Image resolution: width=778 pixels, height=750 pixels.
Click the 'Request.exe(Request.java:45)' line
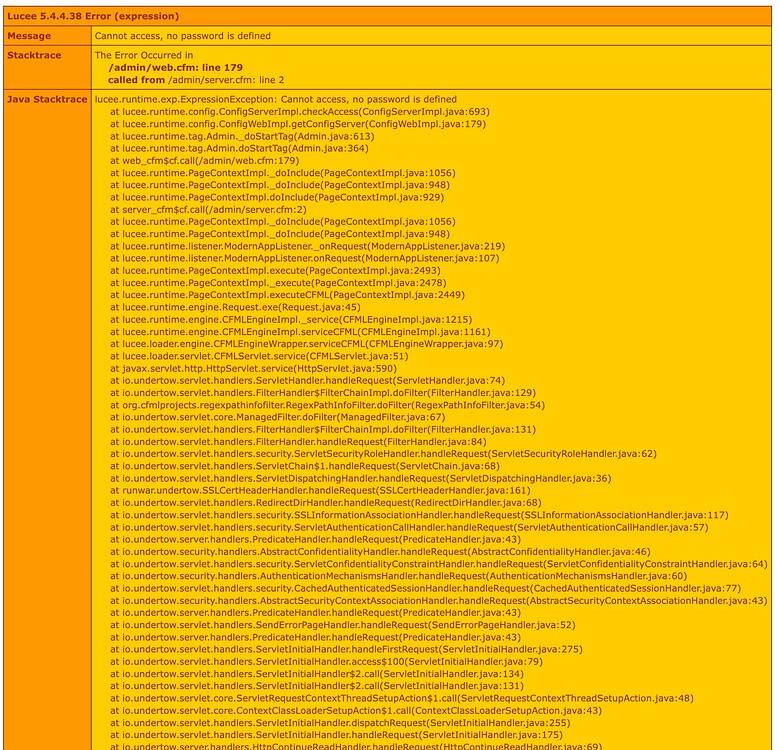[235, 307]
